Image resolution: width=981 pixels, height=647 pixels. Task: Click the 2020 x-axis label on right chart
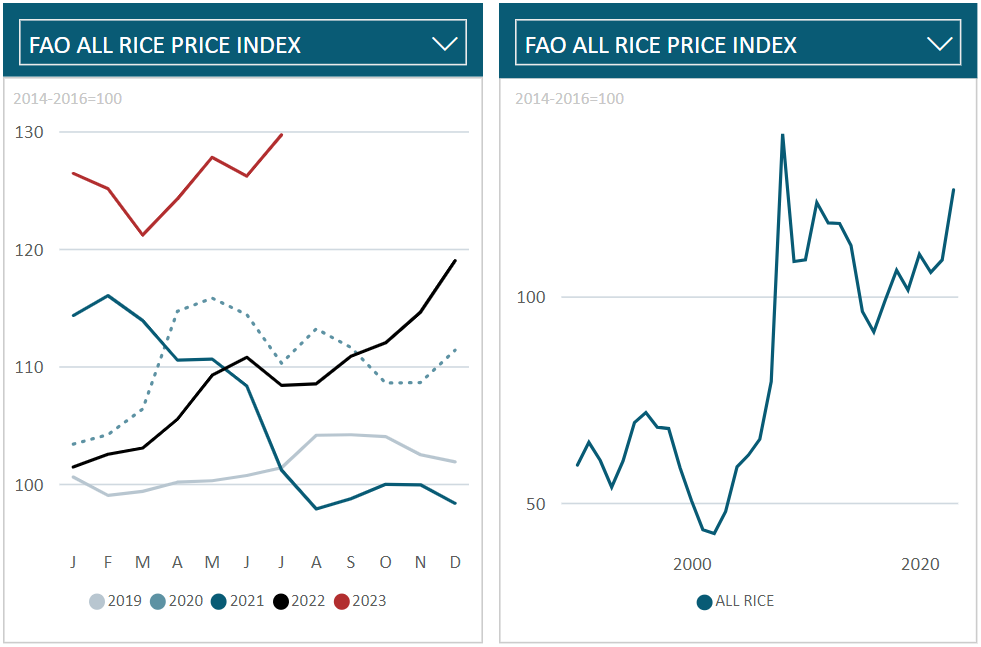[x=920, y=564]
